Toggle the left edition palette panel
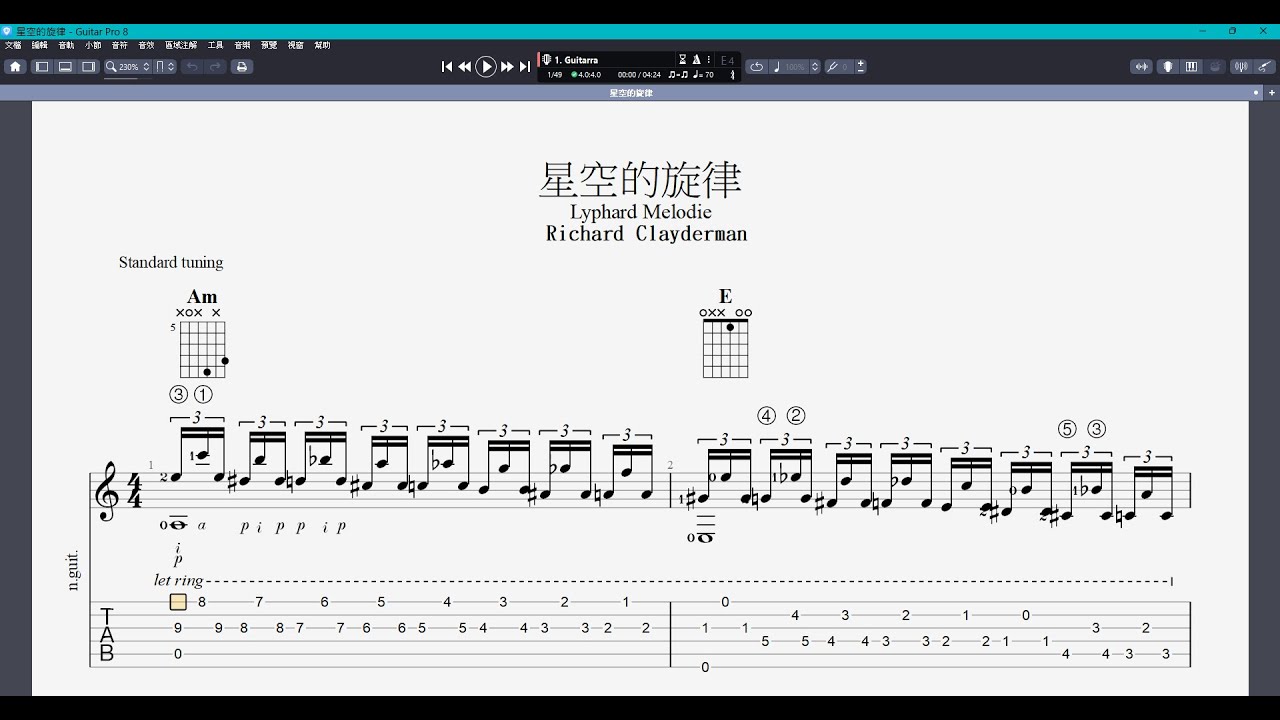Image resolution: width=1280 pixels, height=720 pixels. point(42,67)
